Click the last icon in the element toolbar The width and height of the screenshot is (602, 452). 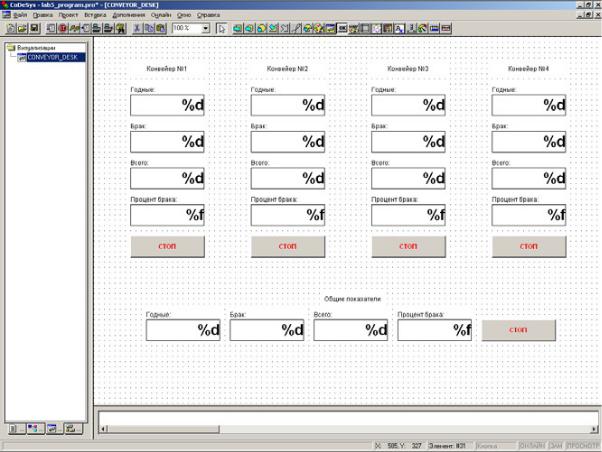(446, 28)
